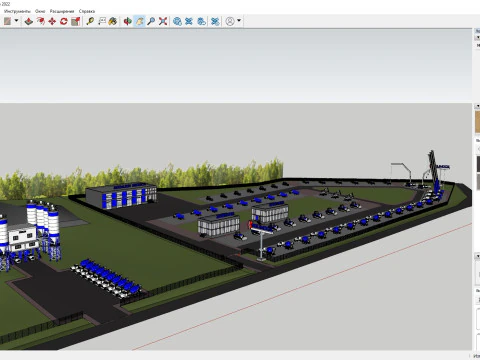Click the user account icon

(230, 21)
